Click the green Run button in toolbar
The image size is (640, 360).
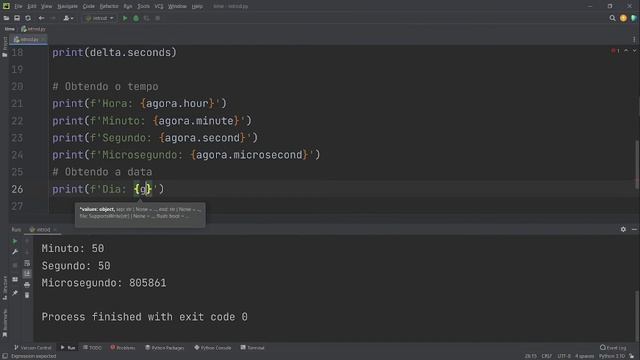(x=125, y=18)
